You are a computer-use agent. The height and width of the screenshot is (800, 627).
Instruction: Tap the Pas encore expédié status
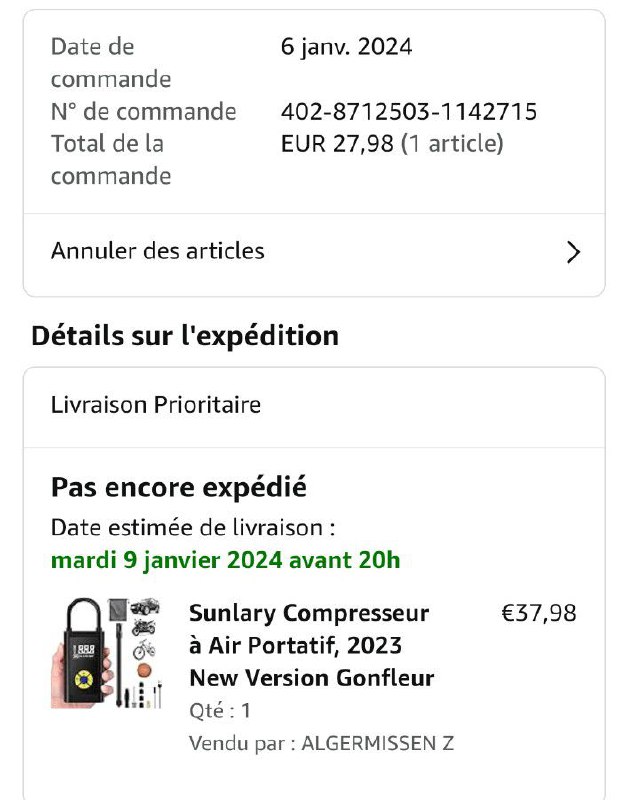(x=178, y=488)
